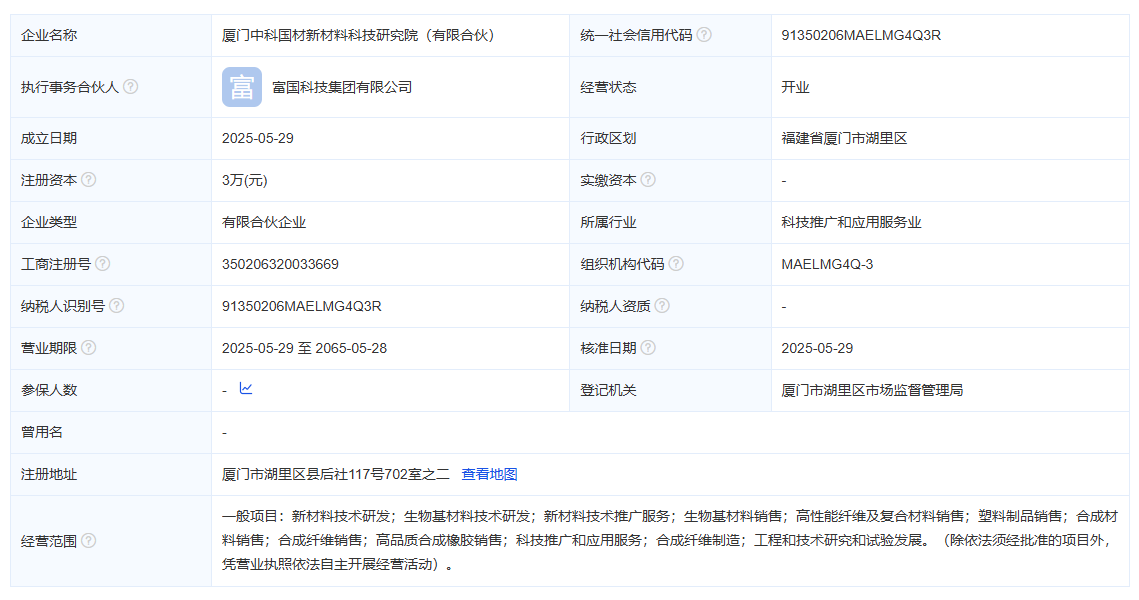Click the 开业 business status value
The height and width of the screenshot is (600, 1139).
tap(795, 87)
